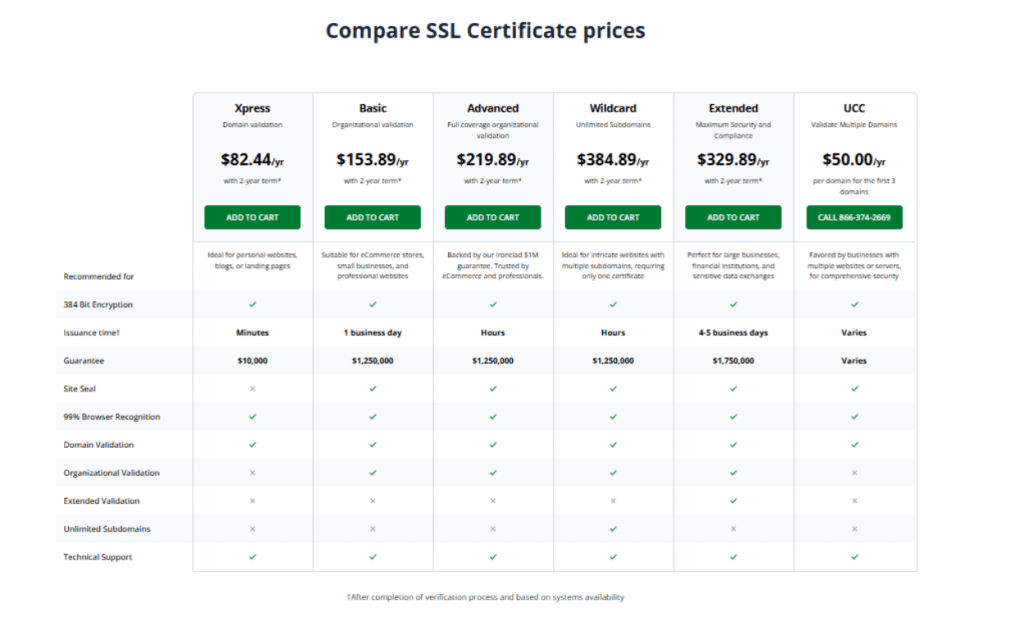Image resolution: width=1024 pixels, height=635 pixels.
Task: Click the $153.89/yr Basic price
Action: (x=372, y=159)
